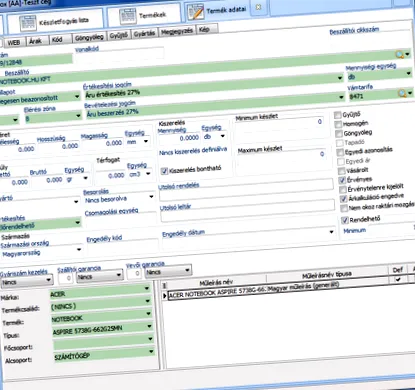
Task: Expand the Engedély dátum dropdown
Action: [331, 232]
